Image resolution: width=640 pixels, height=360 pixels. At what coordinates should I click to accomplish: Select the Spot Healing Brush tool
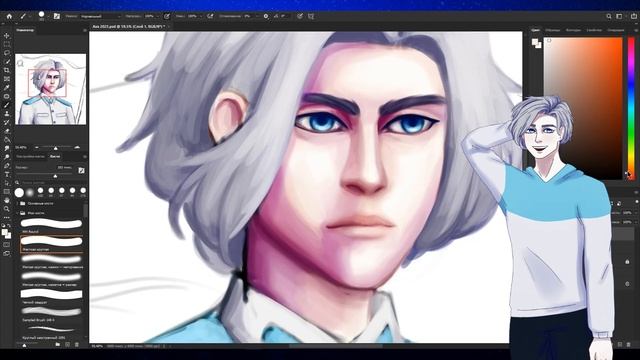click(x=7, y=96)
